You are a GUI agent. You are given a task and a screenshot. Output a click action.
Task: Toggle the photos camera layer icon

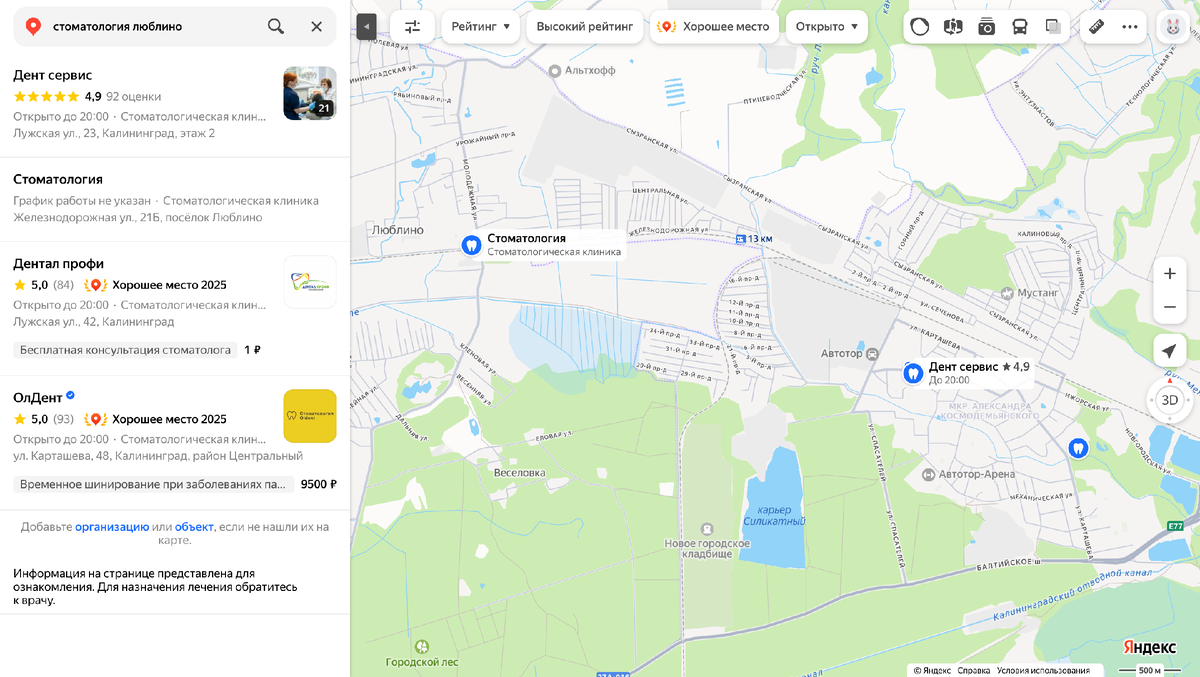click(x=987, y=27)
